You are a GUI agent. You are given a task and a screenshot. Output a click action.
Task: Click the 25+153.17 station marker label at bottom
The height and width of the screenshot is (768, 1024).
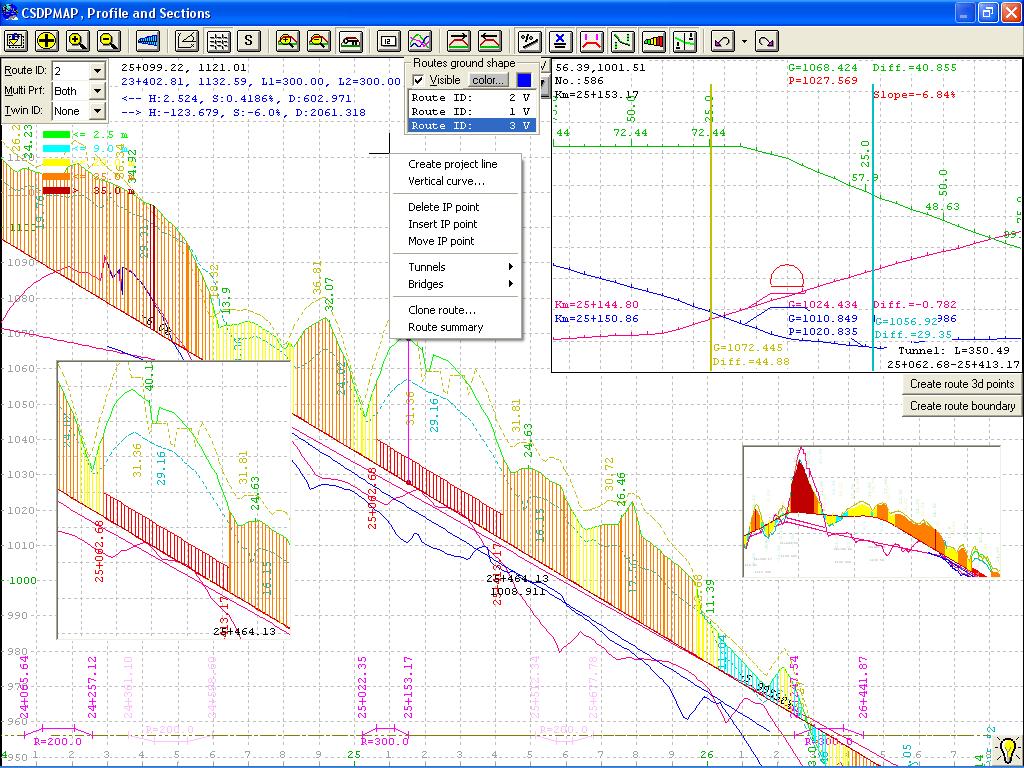coord(408,688)
